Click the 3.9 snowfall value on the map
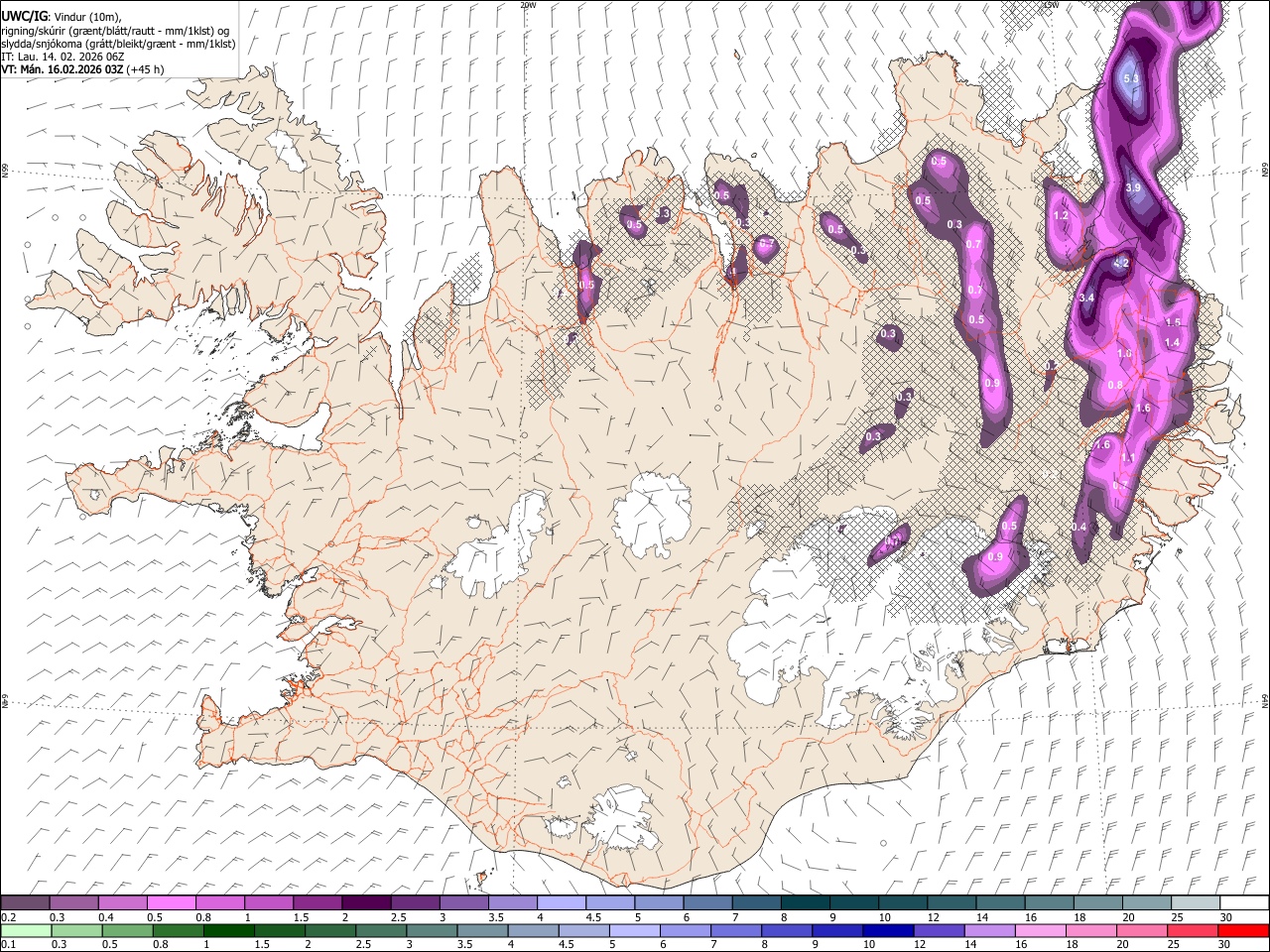The height and width of the screenshot is (952, 1270). [x=1133, y=188]
